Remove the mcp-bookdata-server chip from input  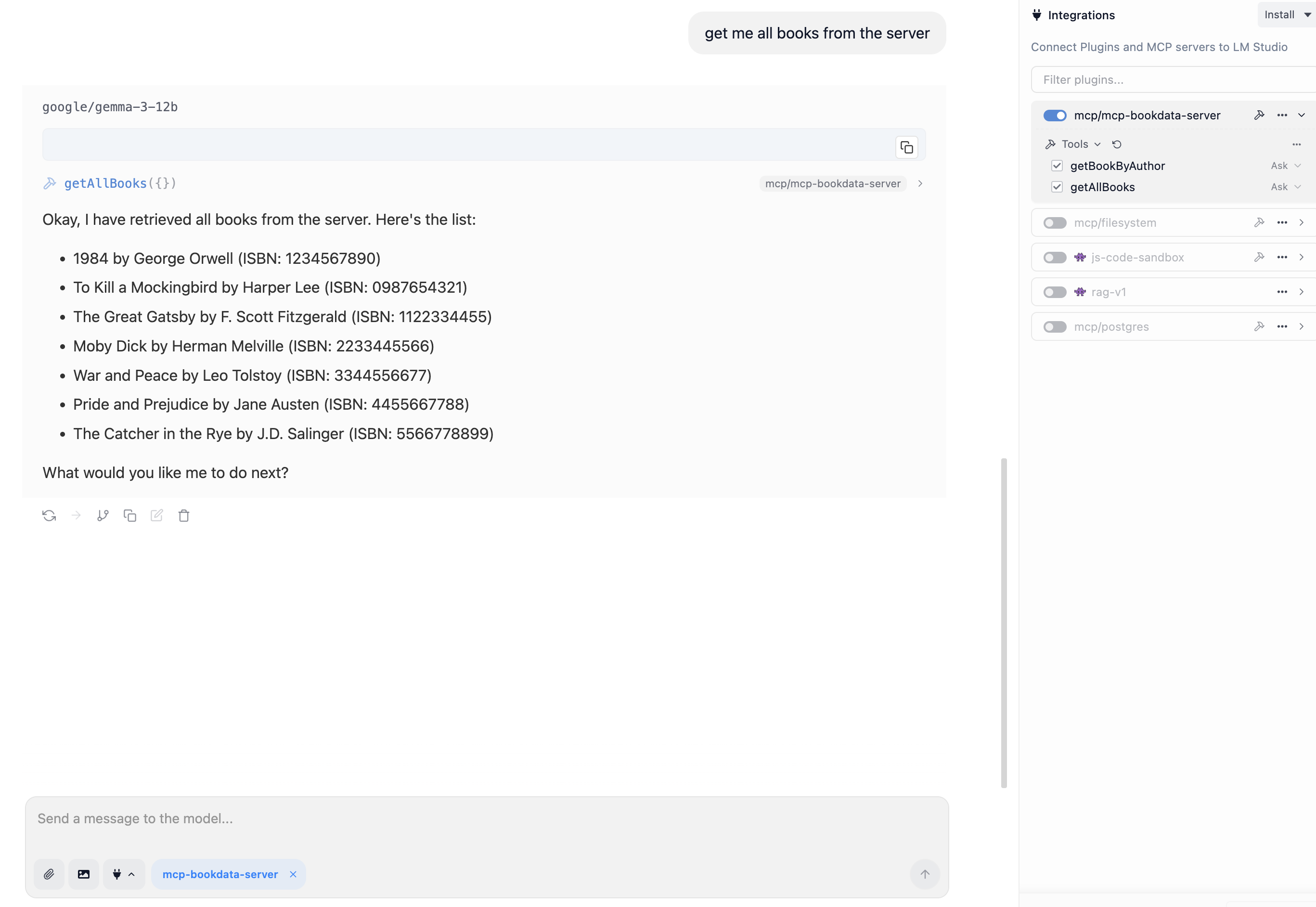[x=293, y=874]
